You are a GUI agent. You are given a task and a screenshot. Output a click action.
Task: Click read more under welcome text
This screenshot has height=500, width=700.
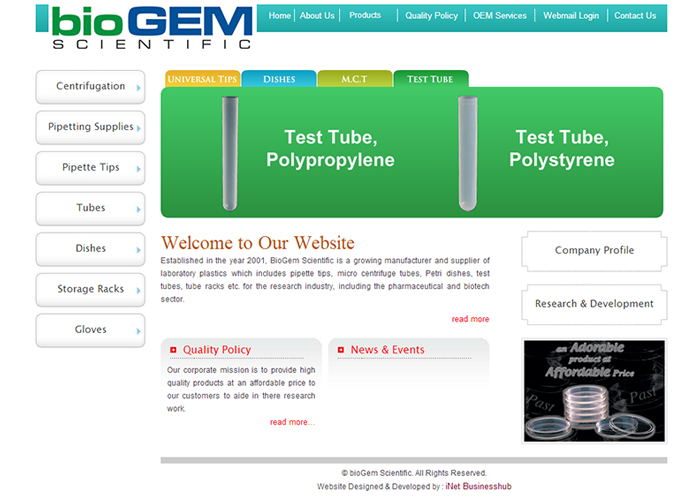click(x=470, y=319)
